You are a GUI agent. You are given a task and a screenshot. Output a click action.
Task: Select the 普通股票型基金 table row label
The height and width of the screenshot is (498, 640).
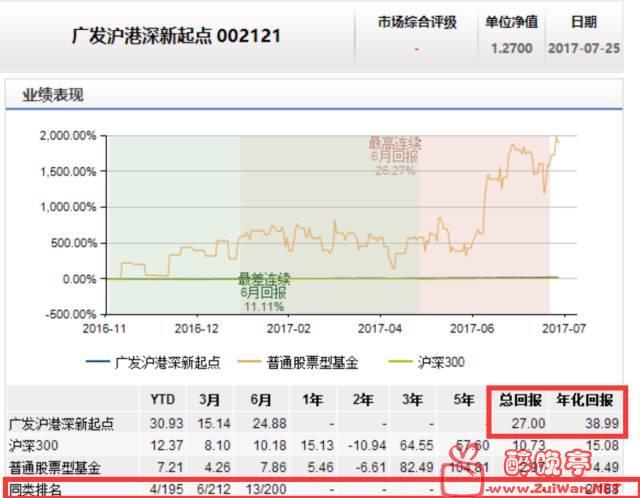pyautogui.click(x=55, y=467)
